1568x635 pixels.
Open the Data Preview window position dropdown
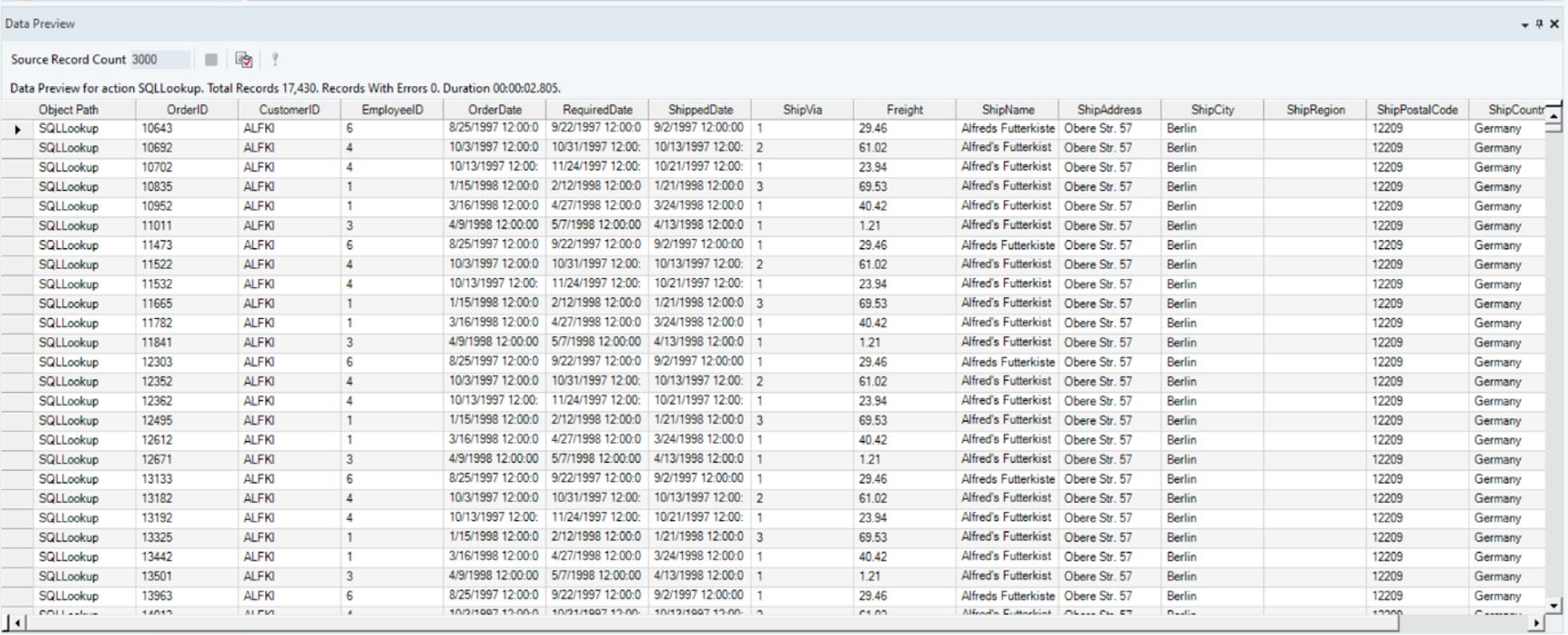1525,25
